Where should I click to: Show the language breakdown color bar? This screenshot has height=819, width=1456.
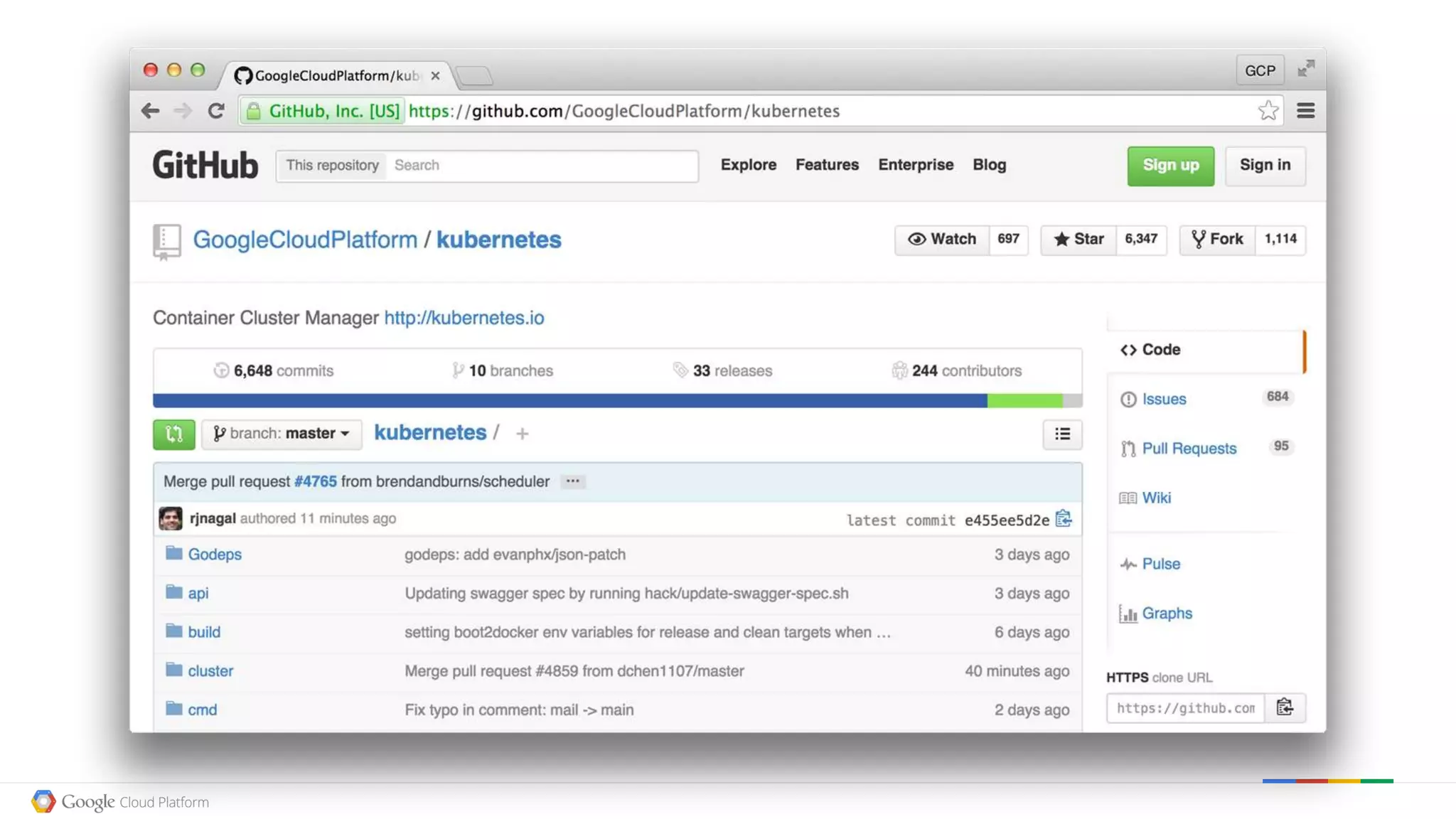coord(617,401)
